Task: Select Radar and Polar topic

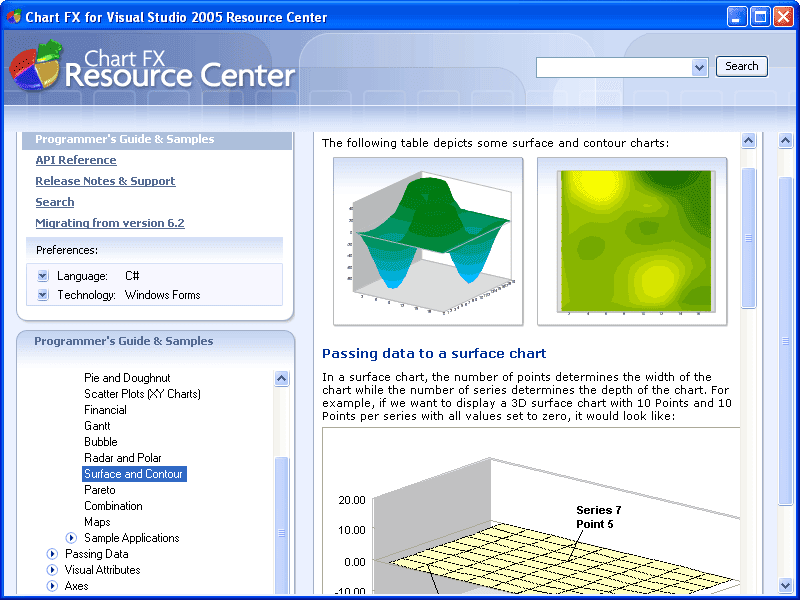Action: 122,458
